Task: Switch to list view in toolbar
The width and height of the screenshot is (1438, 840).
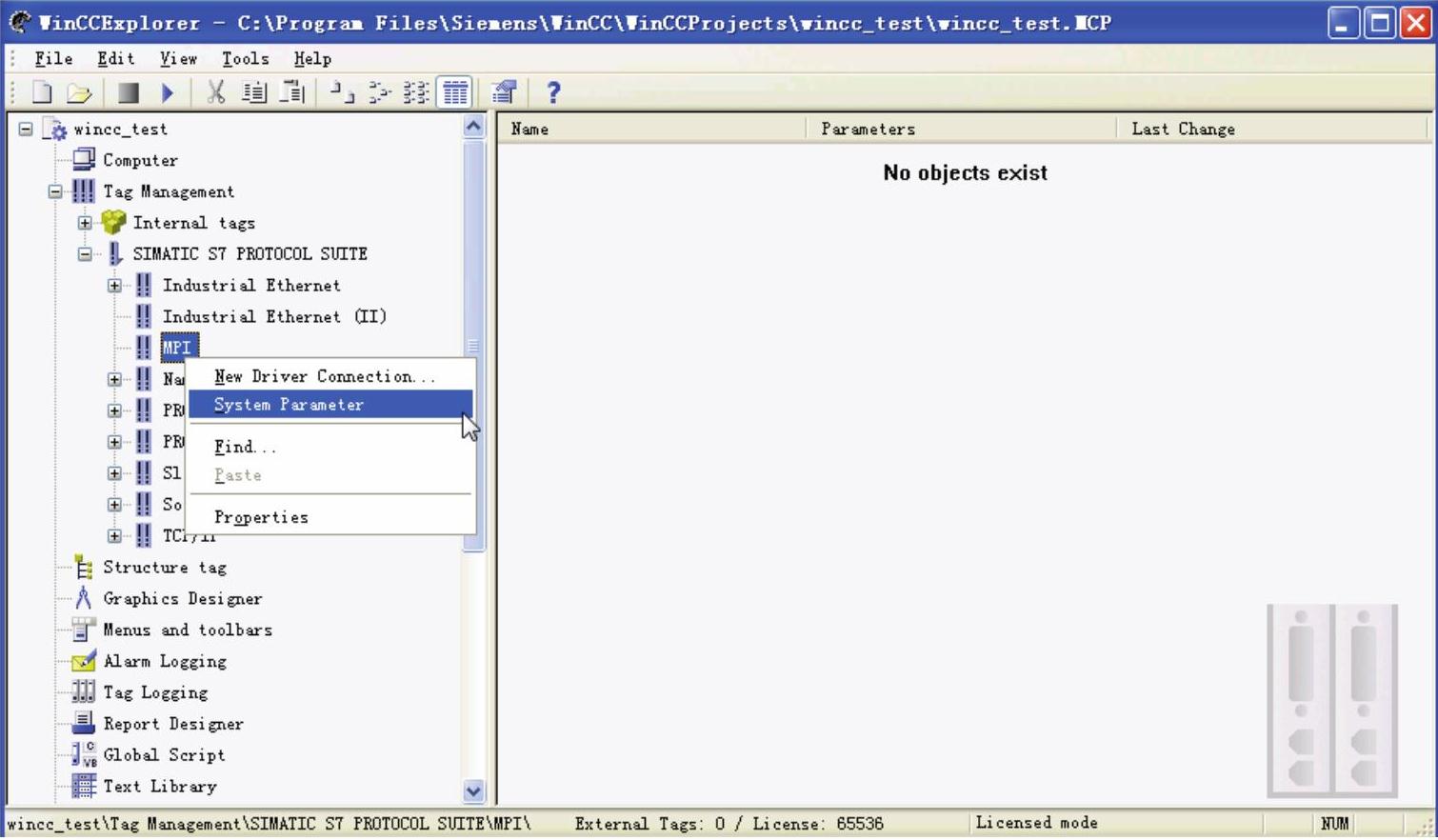Action: [x=416, y=92]
